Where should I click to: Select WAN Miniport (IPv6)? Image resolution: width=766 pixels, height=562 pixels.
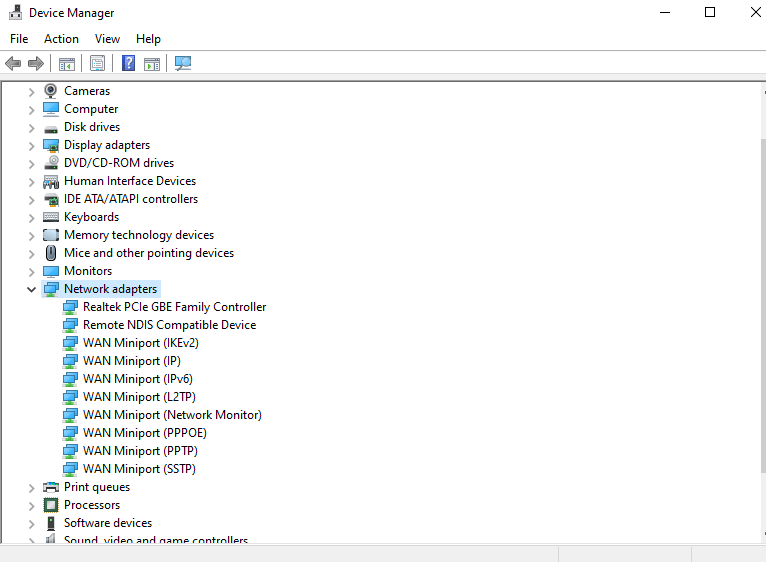138,379
